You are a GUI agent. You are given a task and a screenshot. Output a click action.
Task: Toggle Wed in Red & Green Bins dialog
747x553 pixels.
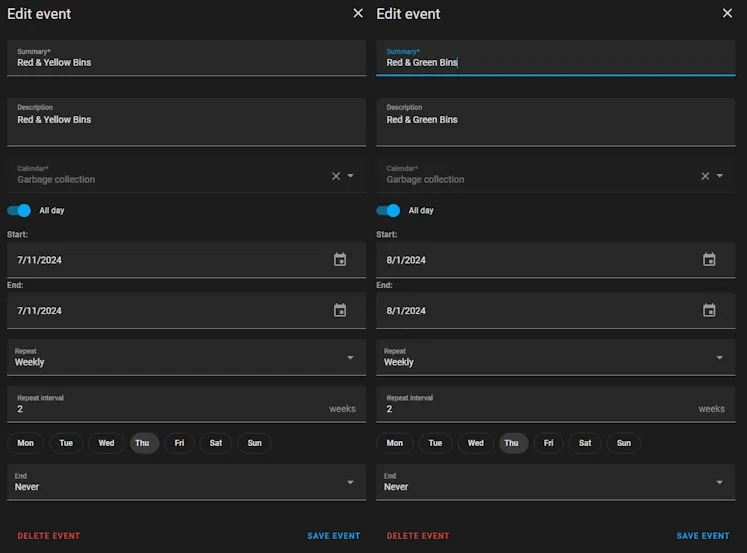[475, 443]
